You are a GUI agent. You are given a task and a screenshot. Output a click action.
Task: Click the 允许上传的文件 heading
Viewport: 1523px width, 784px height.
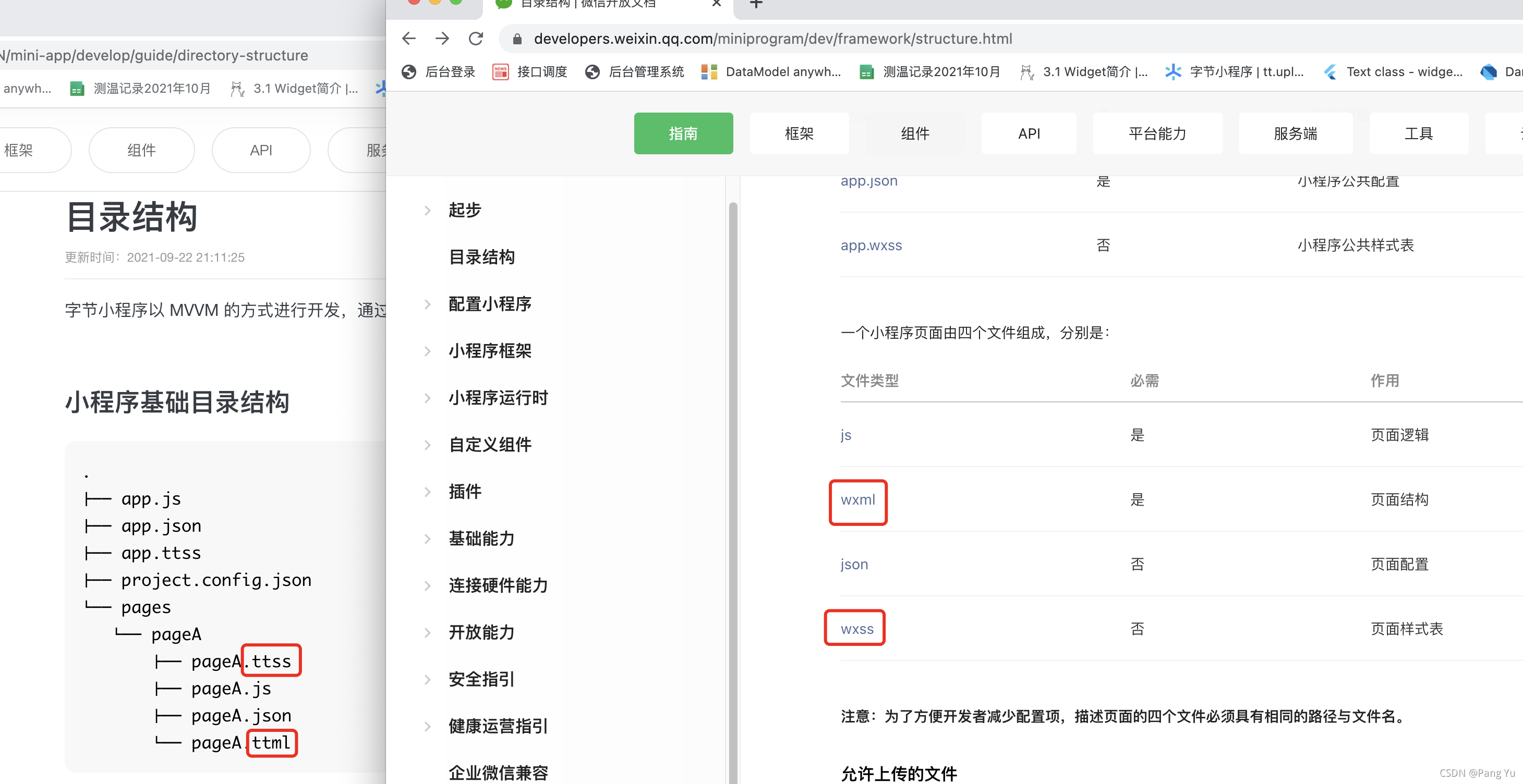click(898, 774)
